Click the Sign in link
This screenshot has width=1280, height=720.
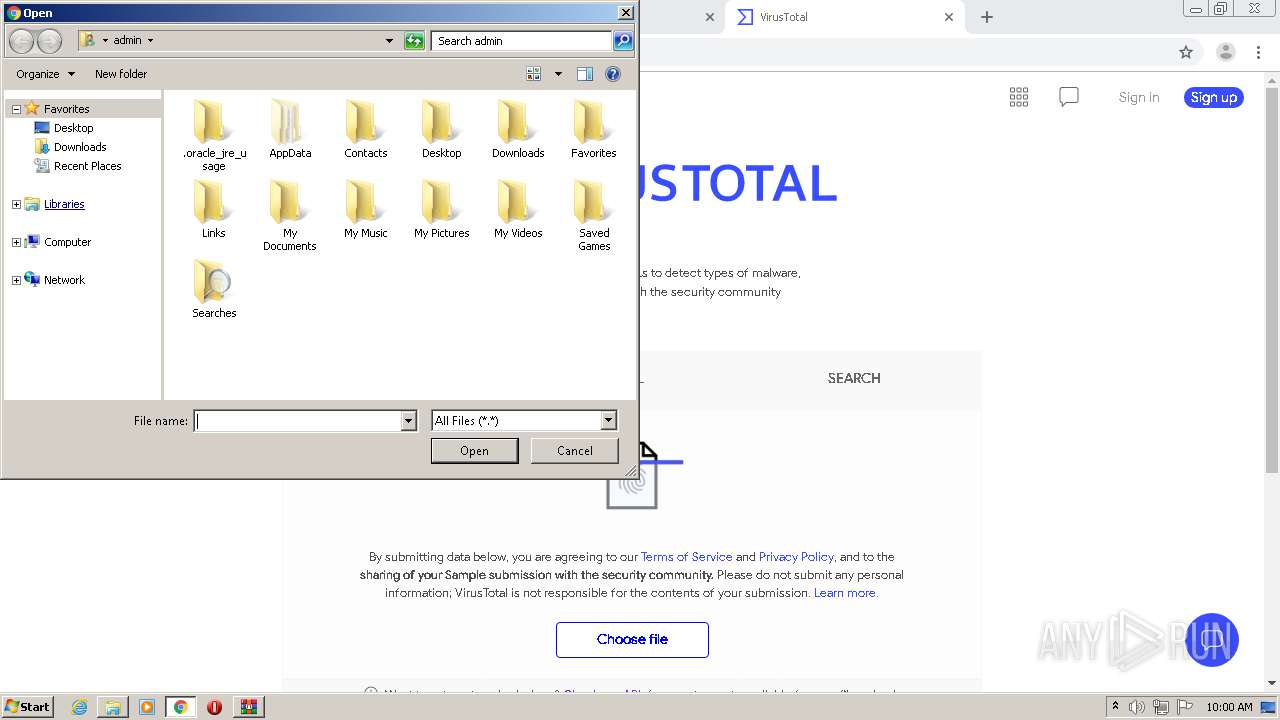pyautogui.click(x=1139, y=97)
